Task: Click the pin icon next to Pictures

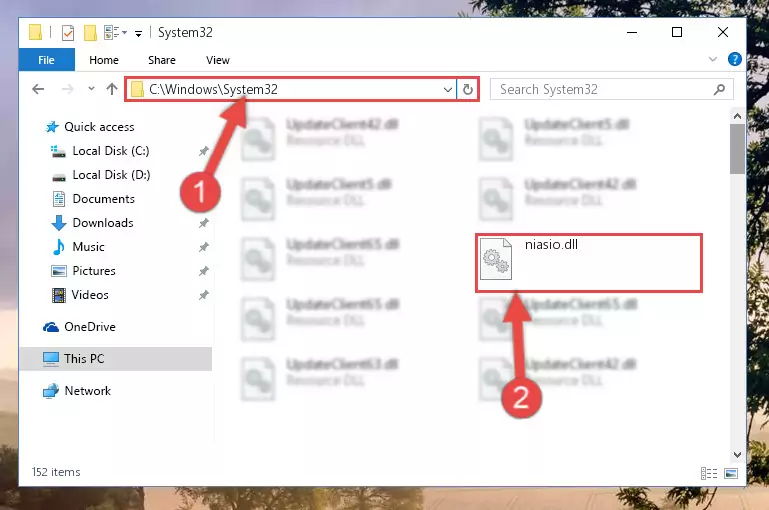Action: click(204, 271)
